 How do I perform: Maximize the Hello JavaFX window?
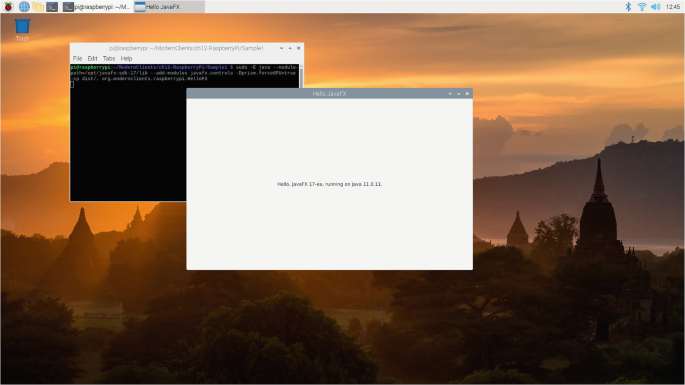point(458,94)
